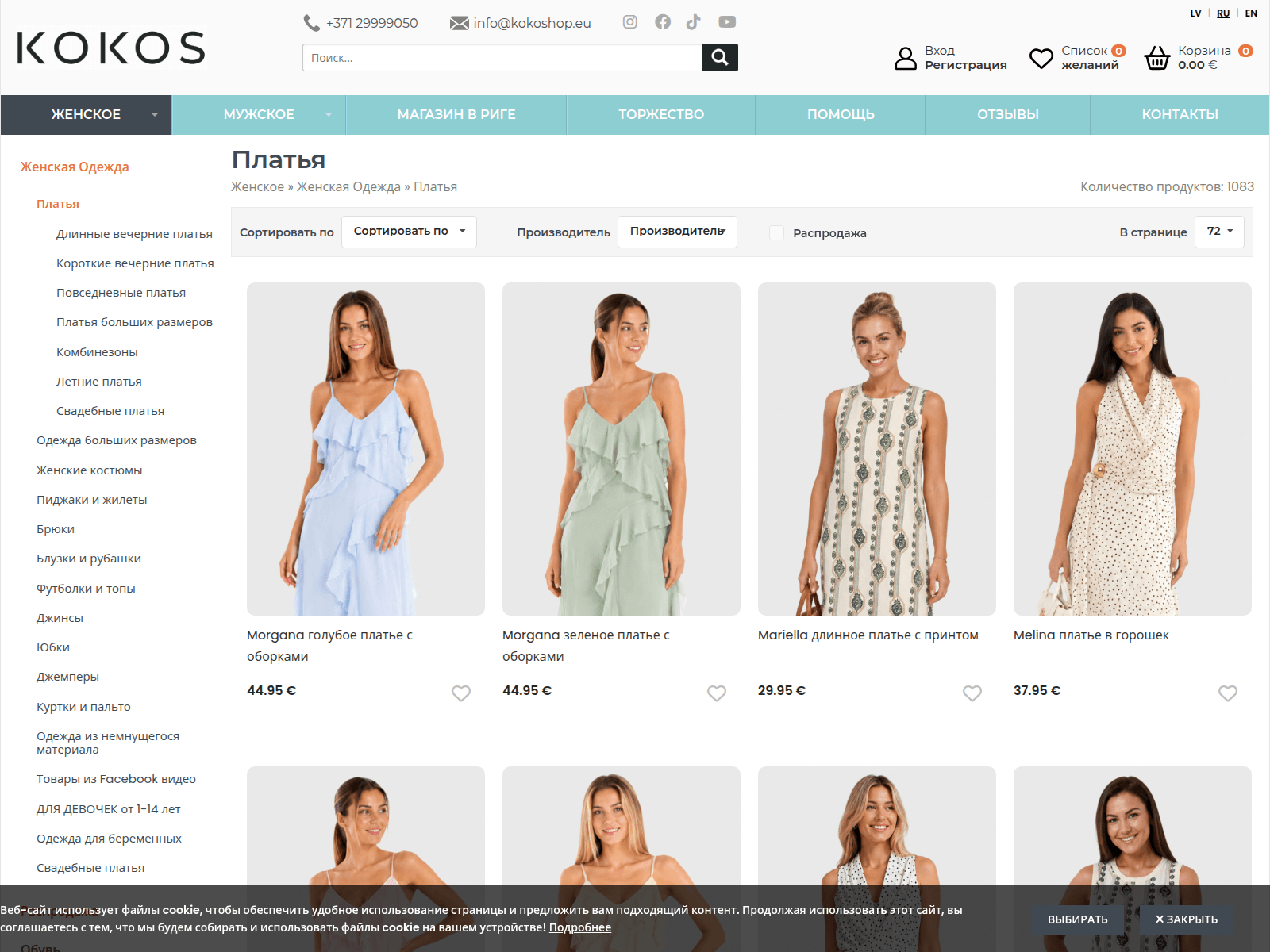Image resolution: width=1270 pixels, height=952 pixels.
Task: Open the ПОМОЩЬ menu item
Action: pos(841,114)
